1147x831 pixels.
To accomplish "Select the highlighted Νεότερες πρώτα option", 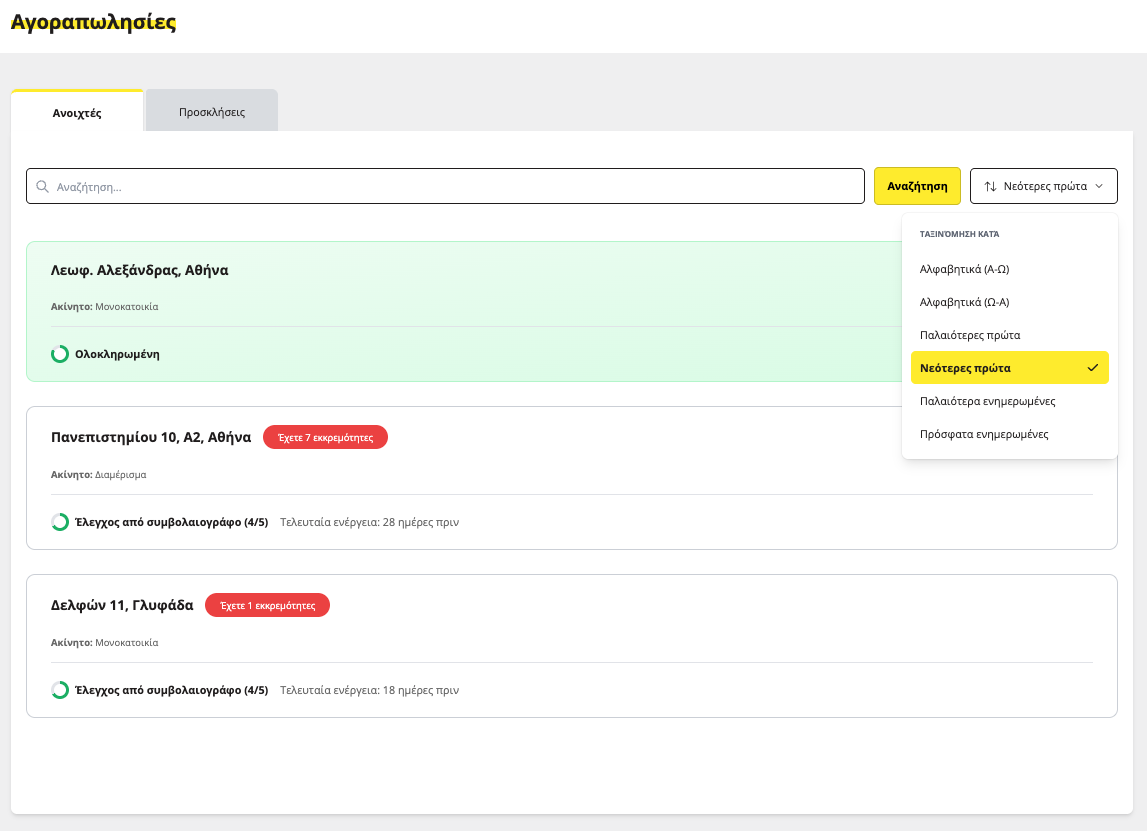I will coord(1009,368).
